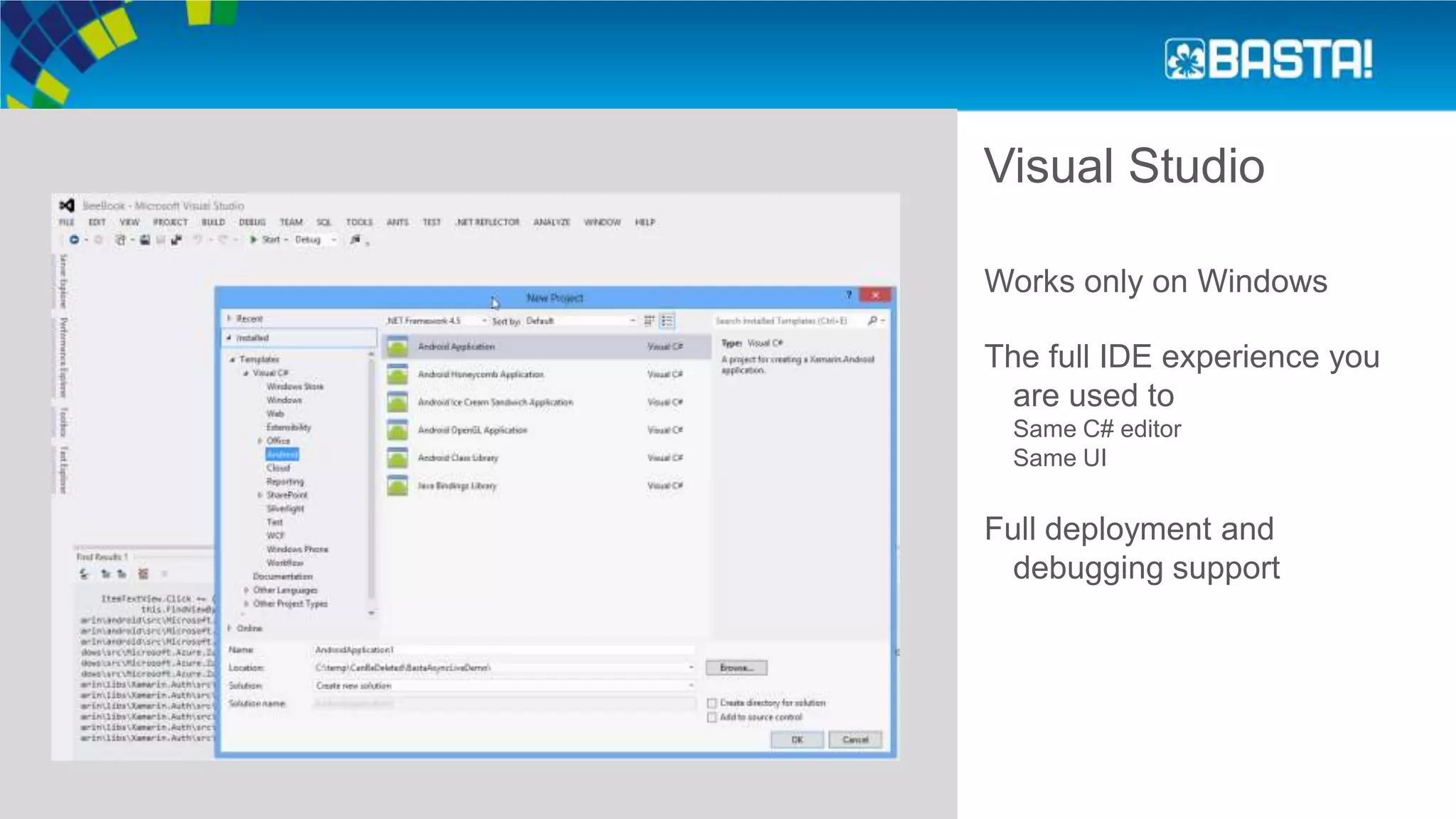Click the Browse... button
1456x819 pixels.
pos(736,668)
